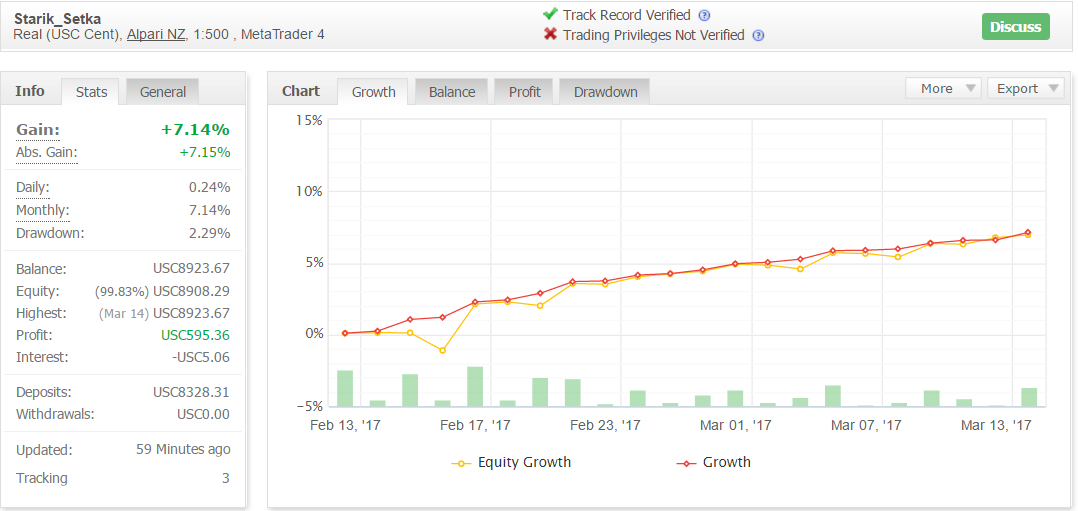The height and width of the screenshot is (511, 1078).
Task: Open the Discuss button
Action: pos(1015,27)
